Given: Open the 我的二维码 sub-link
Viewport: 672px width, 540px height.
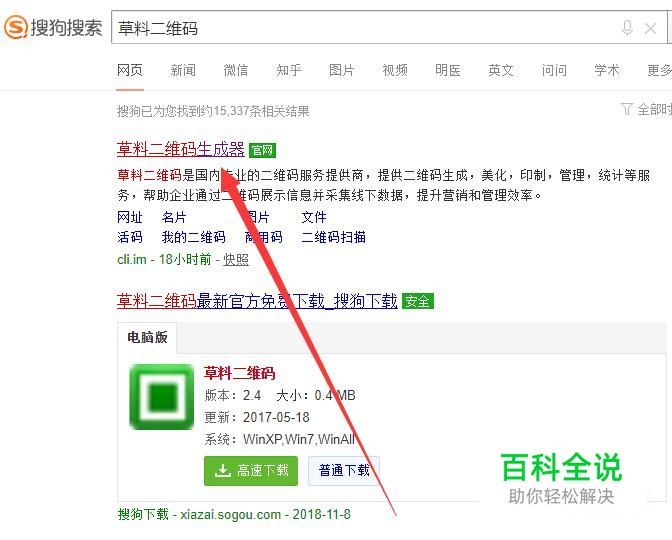Looking at the screenshot, I should 194,237.
